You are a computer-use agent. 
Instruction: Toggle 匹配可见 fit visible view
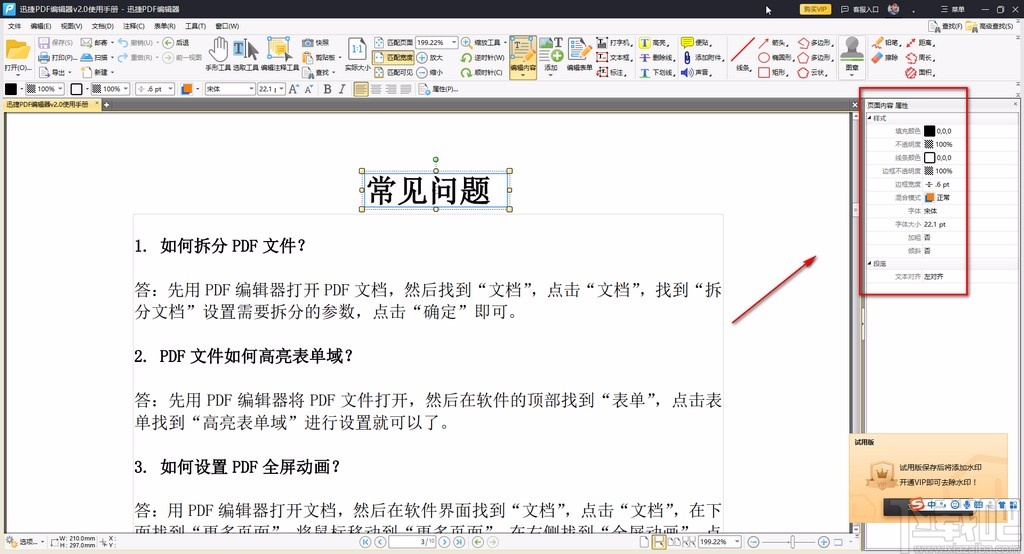point(394,73)
